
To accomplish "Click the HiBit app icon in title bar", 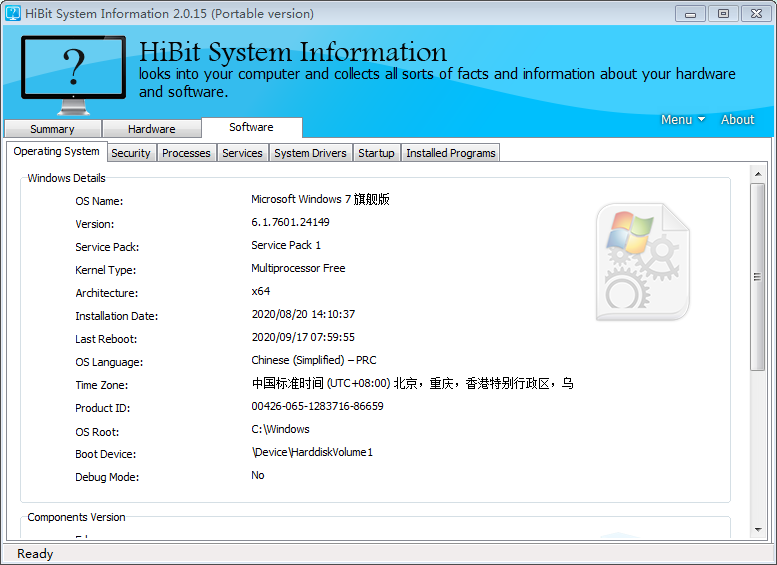I will 12,14.
